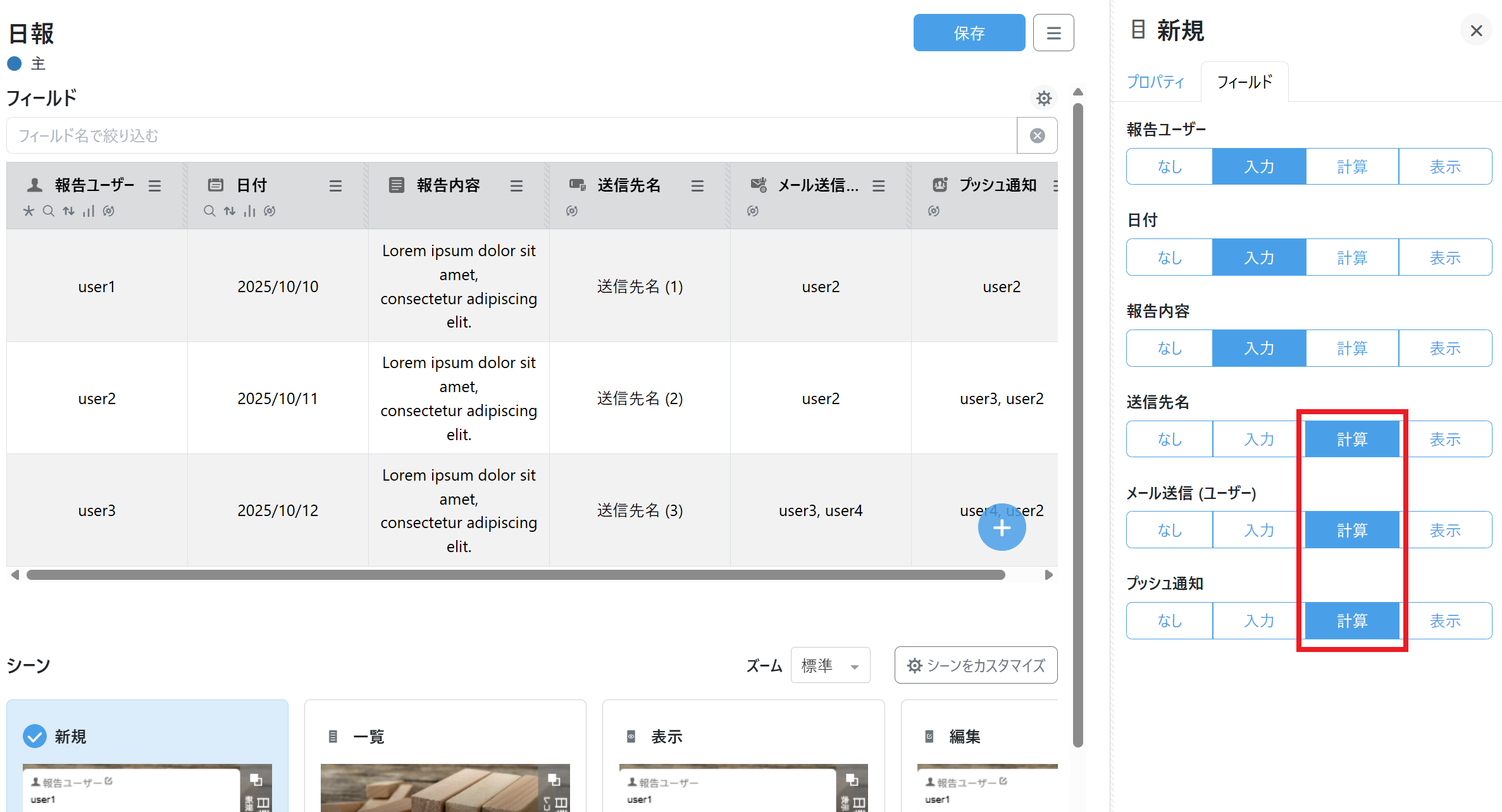Click the horizontal table scrollbar
This screenshot has height=812, width=1502.
515,575
